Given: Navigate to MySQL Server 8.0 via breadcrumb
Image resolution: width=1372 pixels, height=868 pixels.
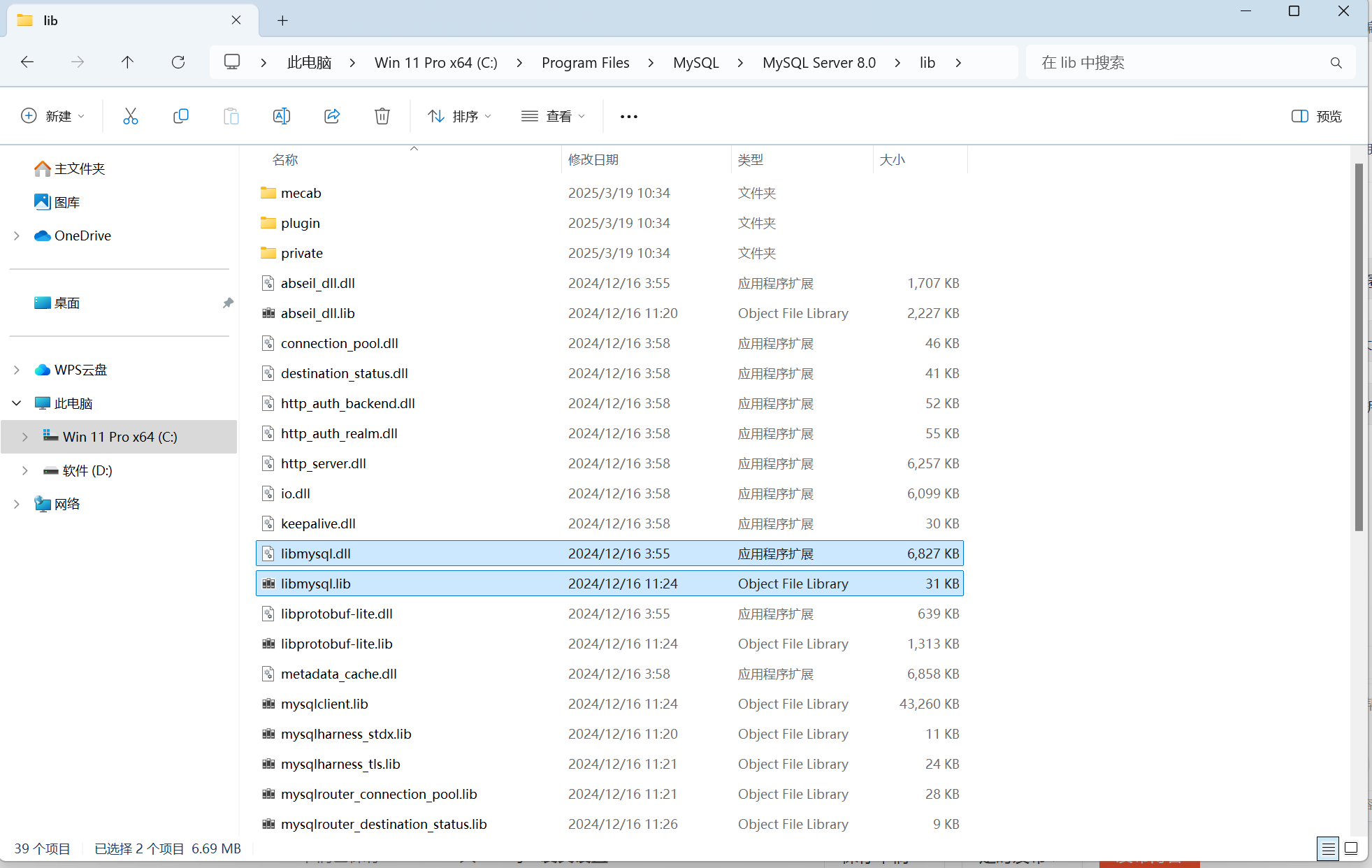Looking at the screenshot, I should [x=819, y=62].
